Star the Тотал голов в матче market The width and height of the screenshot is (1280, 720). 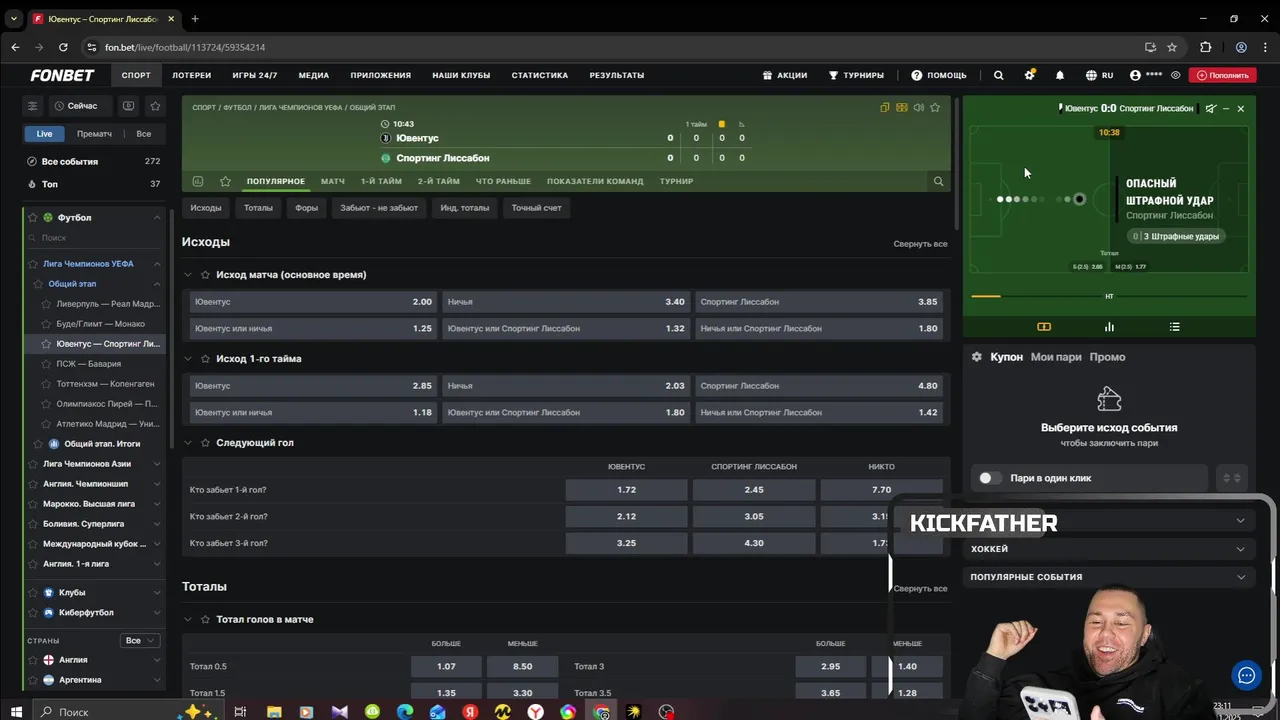pos(206,619)
